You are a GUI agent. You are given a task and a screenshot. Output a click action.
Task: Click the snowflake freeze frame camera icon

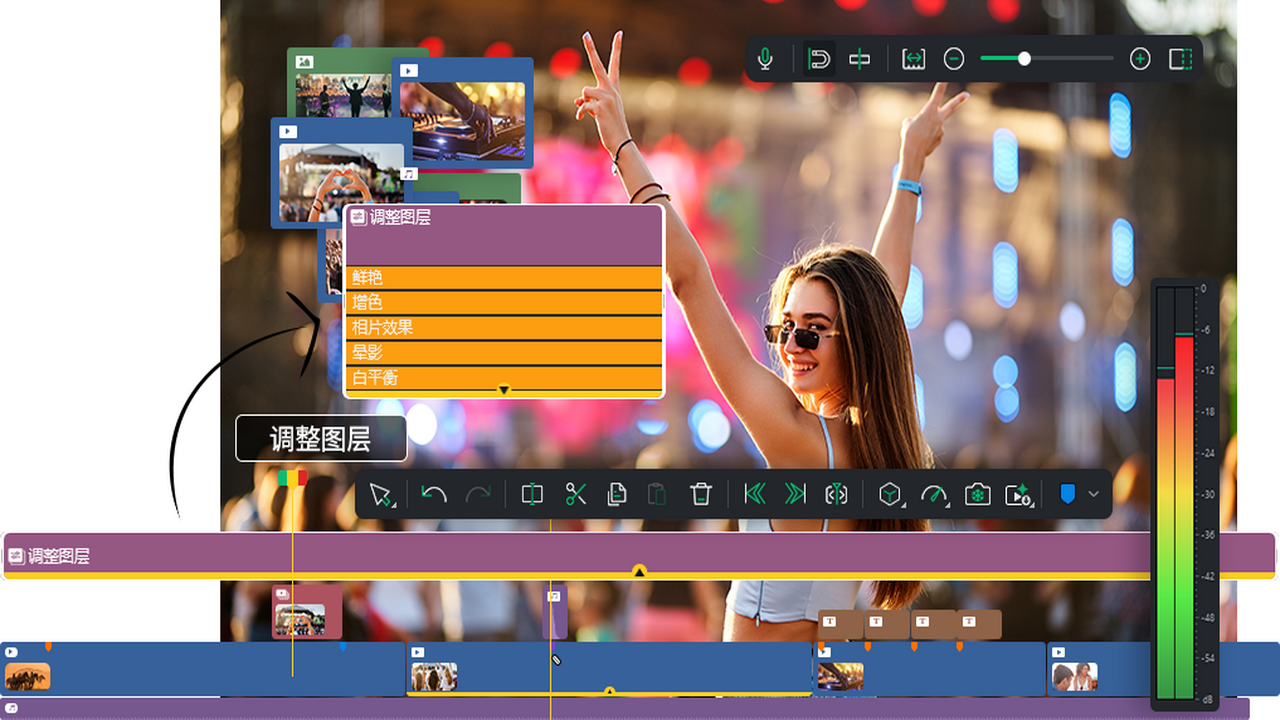(977, 494)
